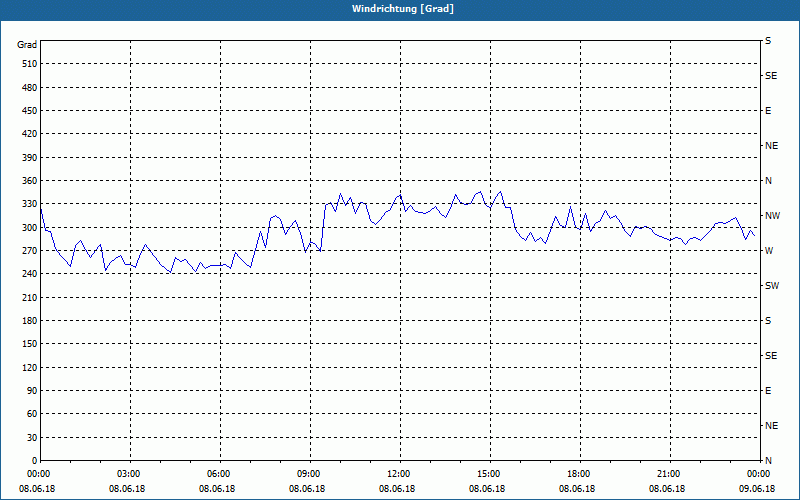Click the NW compass label
This screenshot has width=800, height=500.
[772, 216]
